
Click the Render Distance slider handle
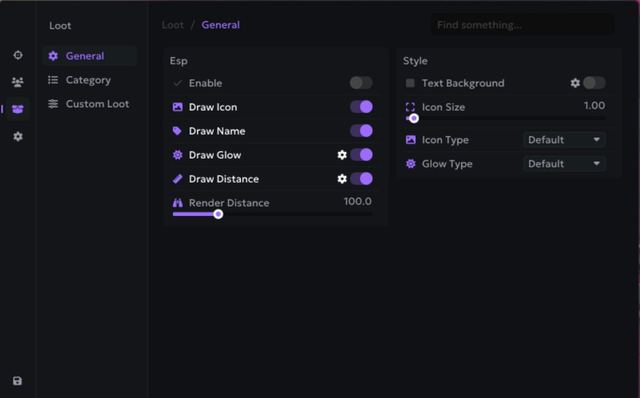point(218,214)
